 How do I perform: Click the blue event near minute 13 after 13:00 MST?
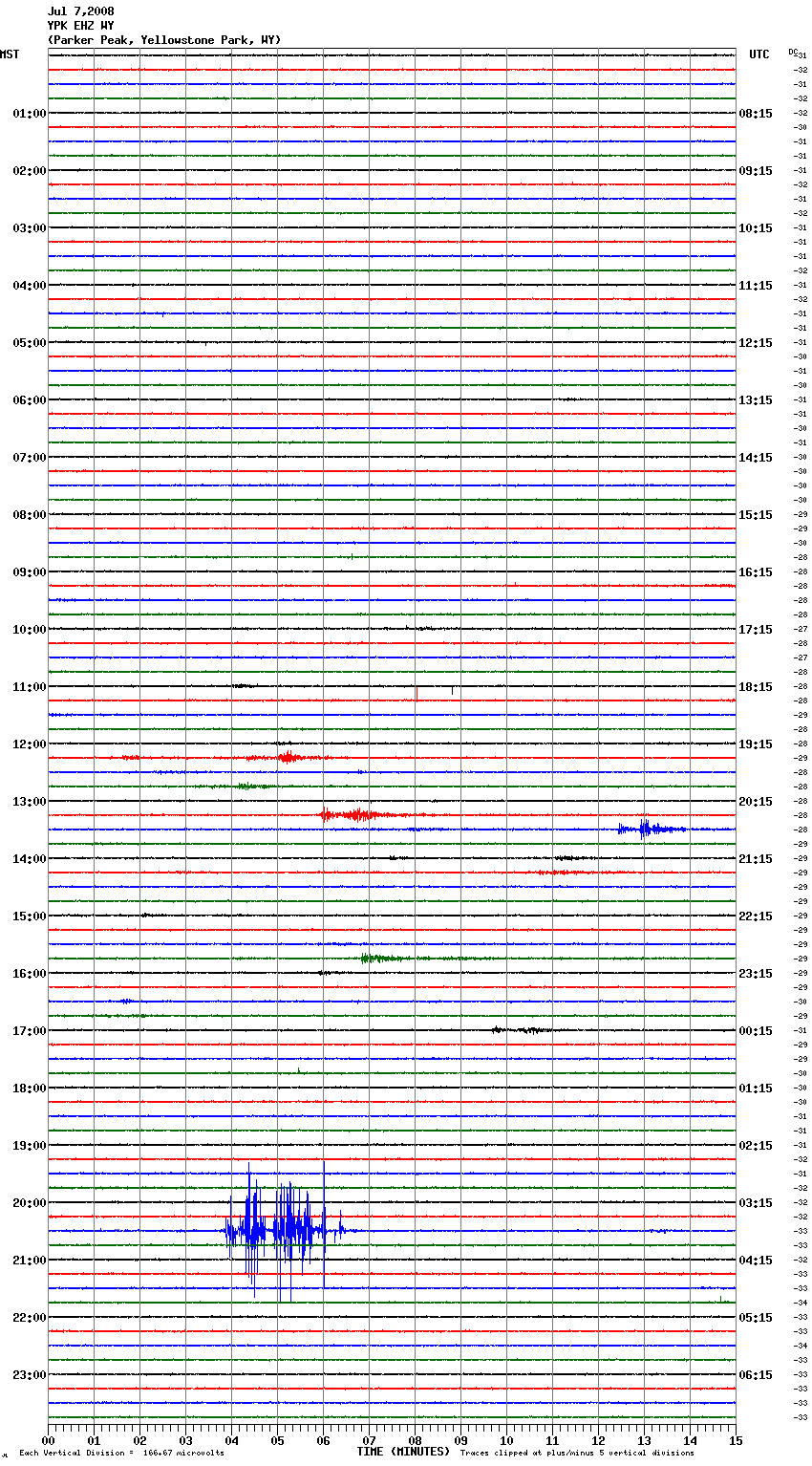(x=650, y=829)
